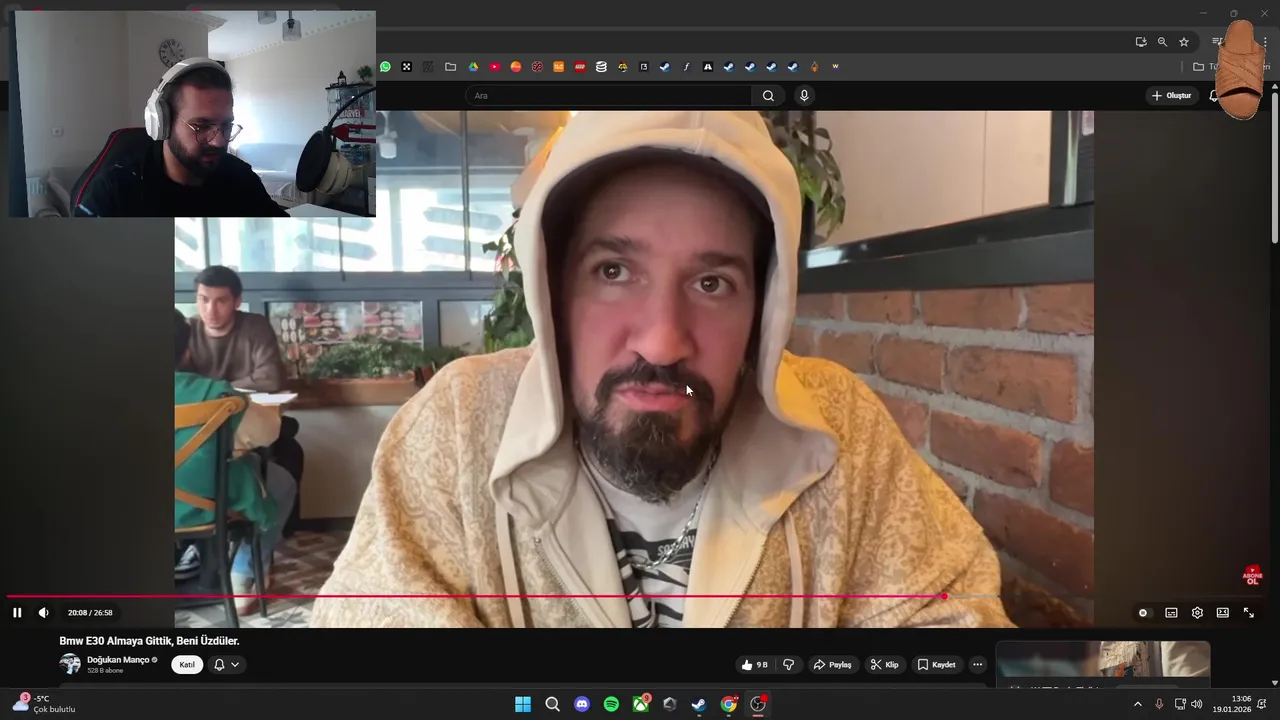Open Spotify from the taskbar
The image size is (1280, 720).
click(x=611, y=704)
